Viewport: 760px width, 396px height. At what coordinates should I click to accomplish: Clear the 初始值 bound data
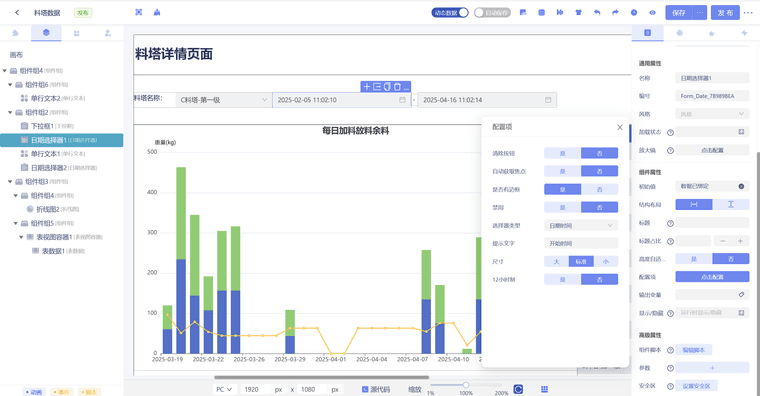tap(741, 187)
